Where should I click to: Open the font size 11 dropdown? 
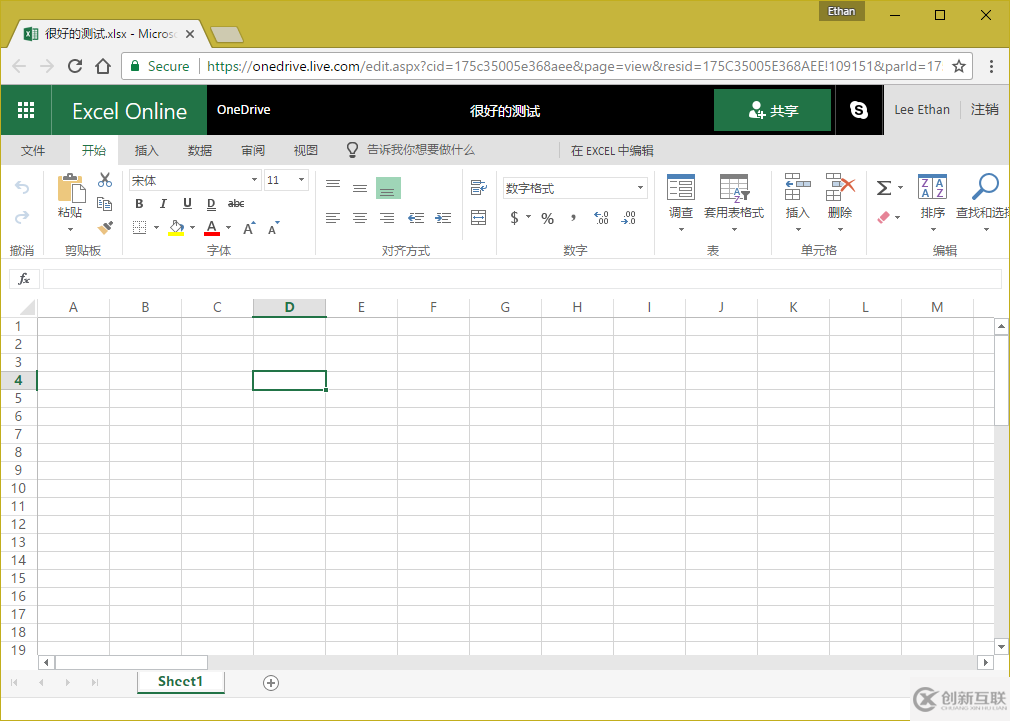coord(301,180)
